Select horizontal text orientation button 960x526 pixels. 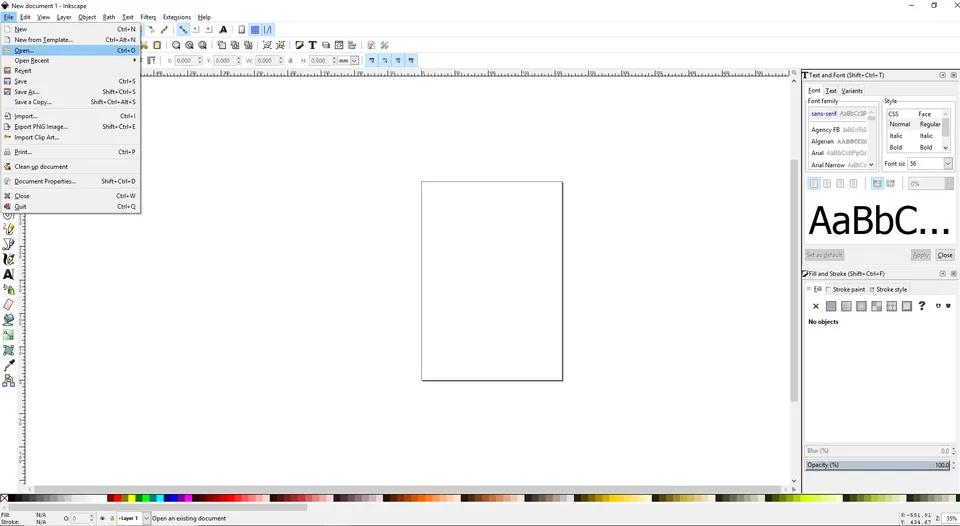pos(877,183)
